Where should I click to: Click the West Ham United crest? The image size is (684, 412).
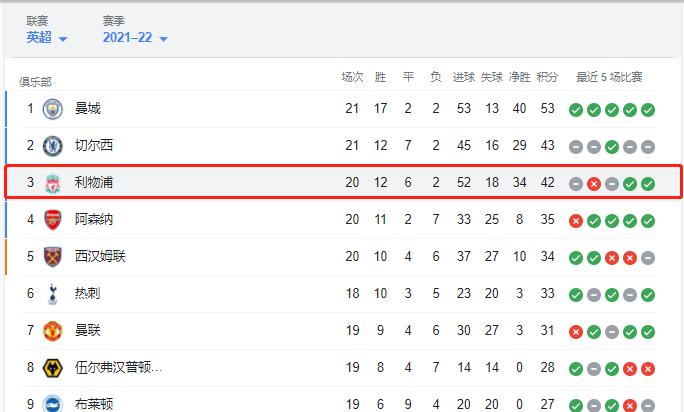[x=53, y=257]
